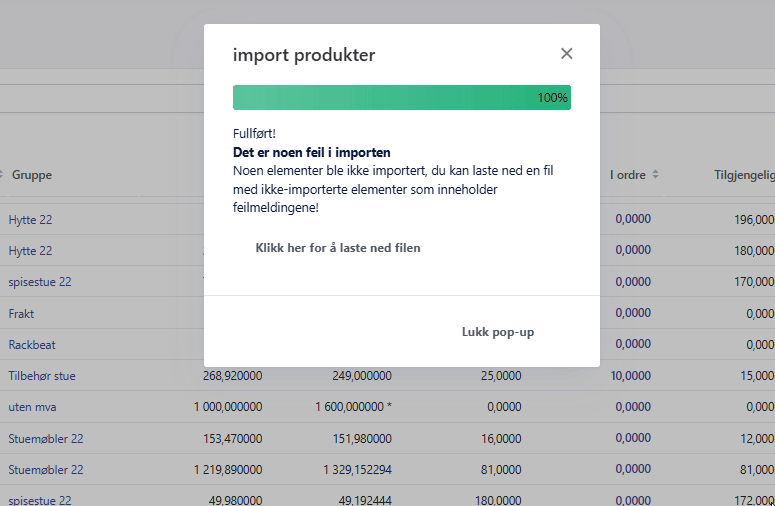
Task: Open the Rackbeat group link
Action: point(32,345)
